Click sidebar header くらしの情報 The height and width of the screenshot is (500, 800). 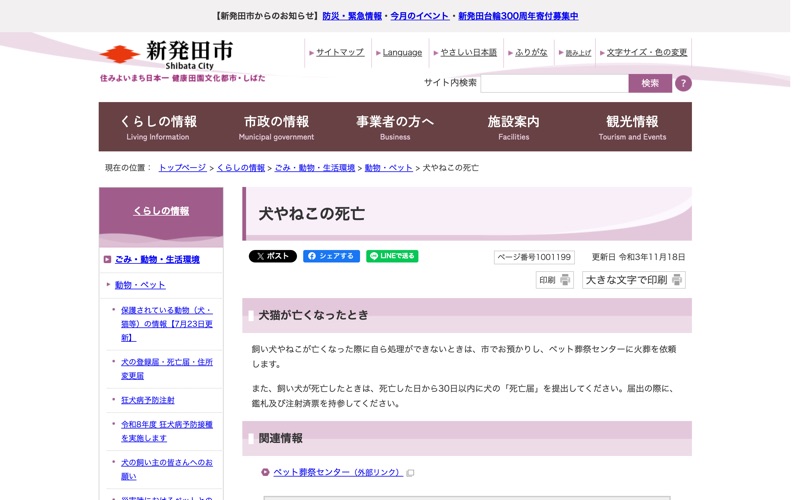click(x=161, y=211)
